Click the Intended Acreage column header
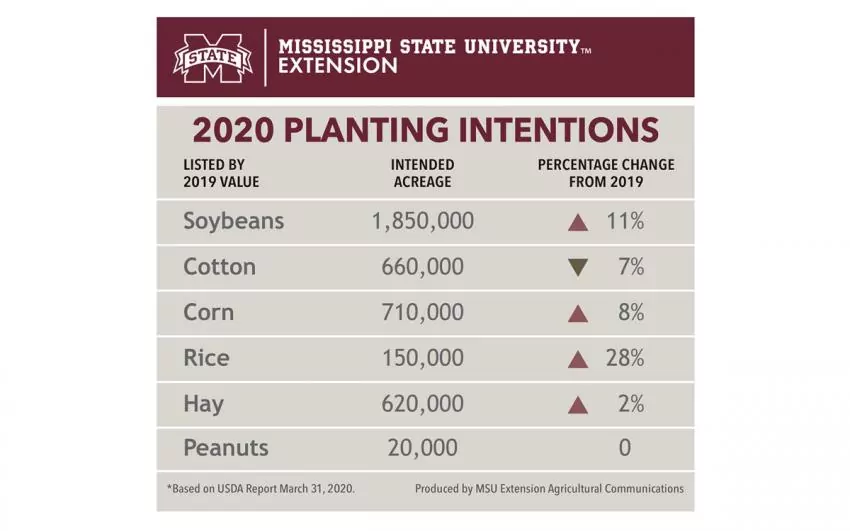 click(422, 173)
